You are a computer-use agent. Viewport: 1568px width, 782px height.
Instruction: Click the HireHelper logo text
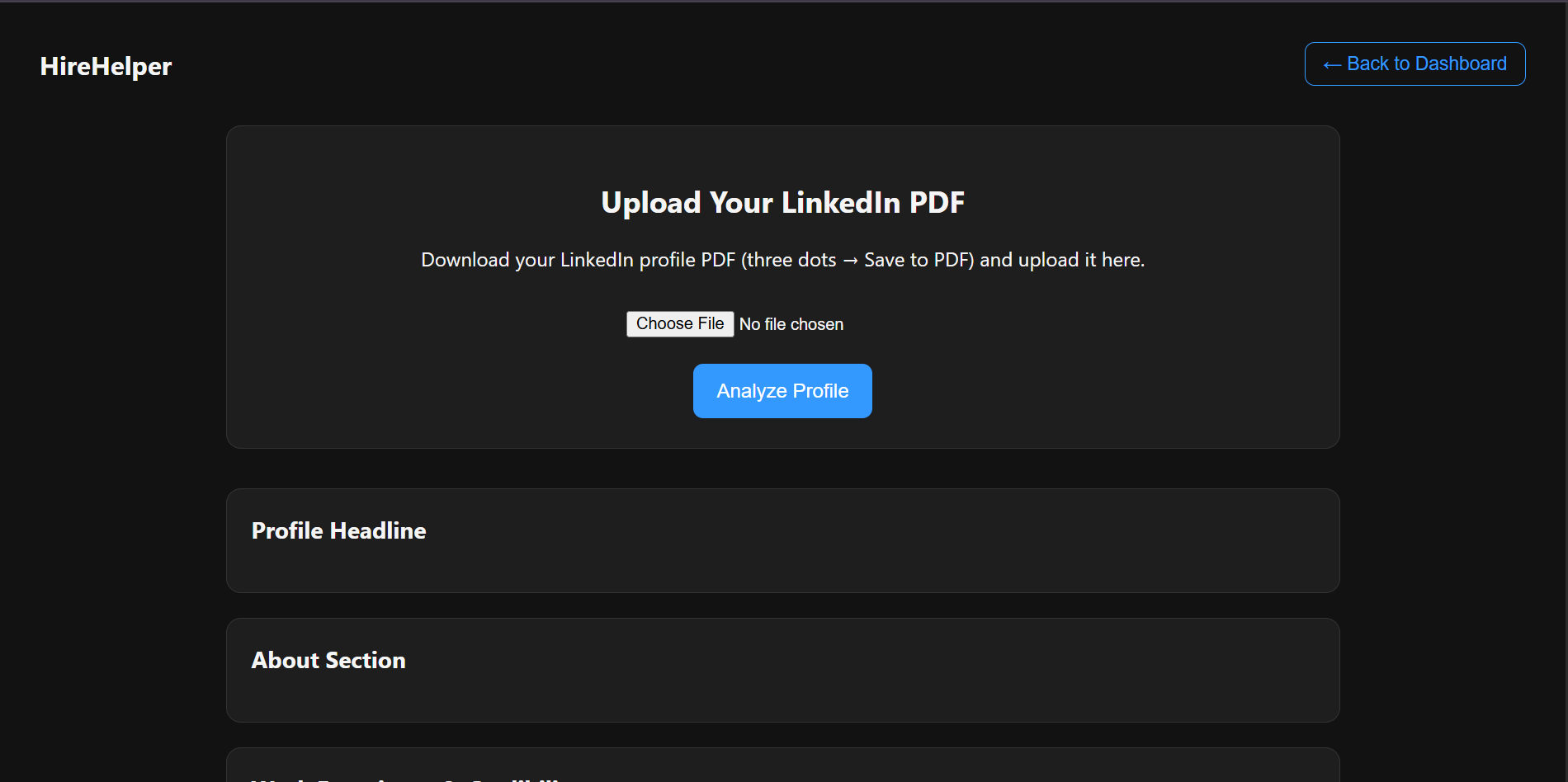(x=106, y=66)
